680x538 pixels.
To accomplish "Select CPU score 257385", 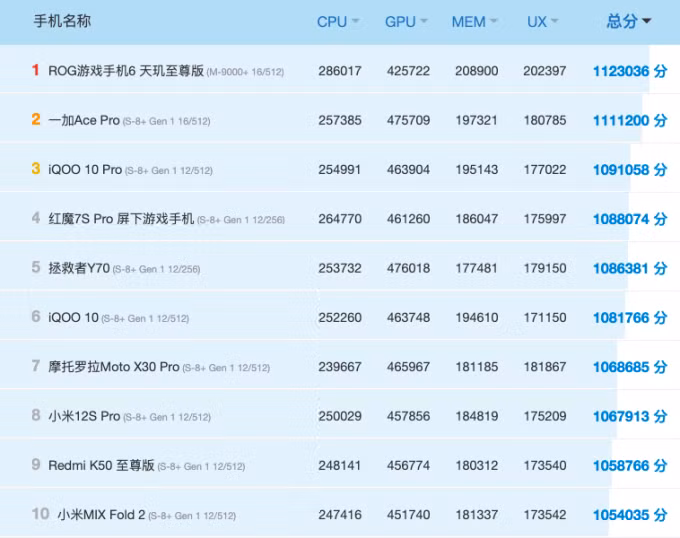I will coord(340,120).
